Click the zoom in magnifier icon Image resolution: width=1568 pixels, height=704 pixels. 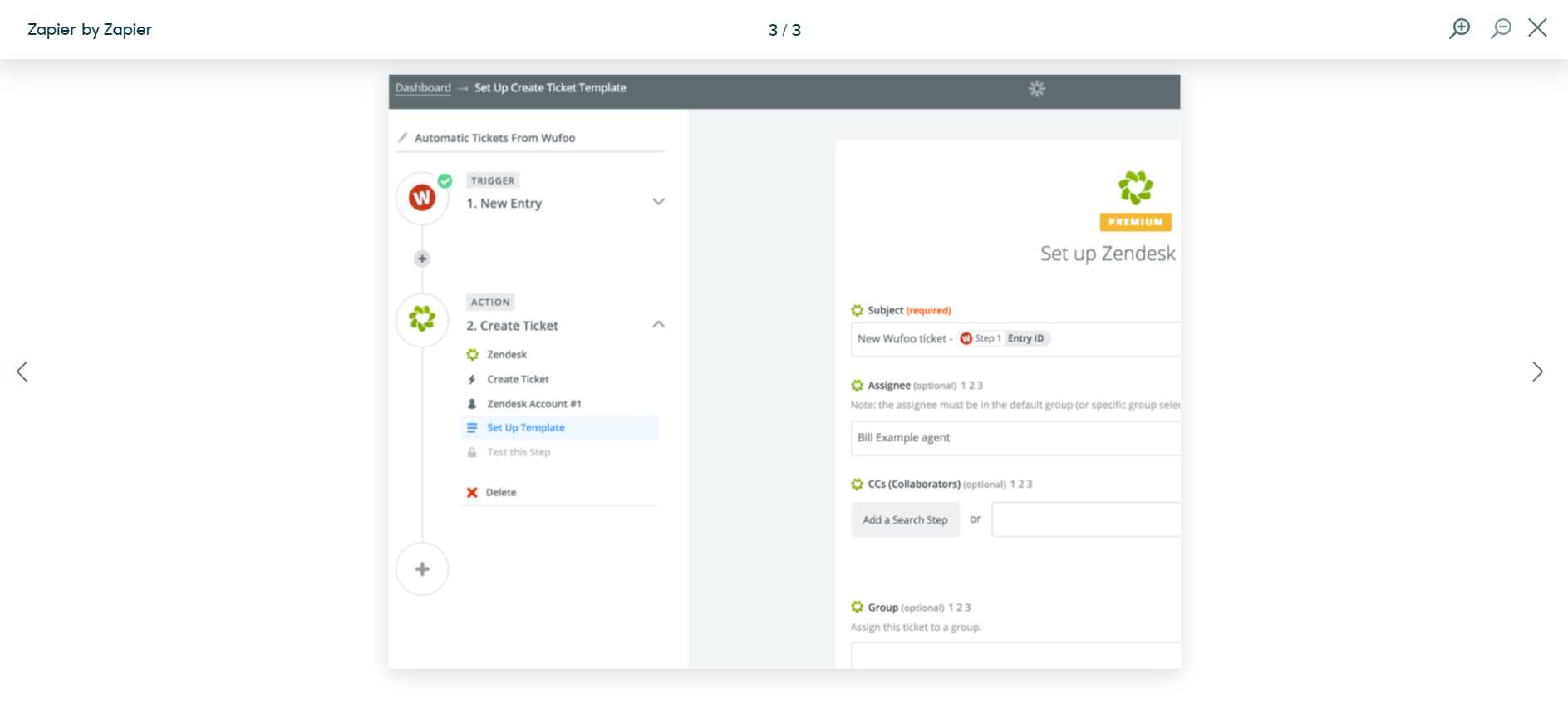pyautogui.click(x=1459, y=28)
